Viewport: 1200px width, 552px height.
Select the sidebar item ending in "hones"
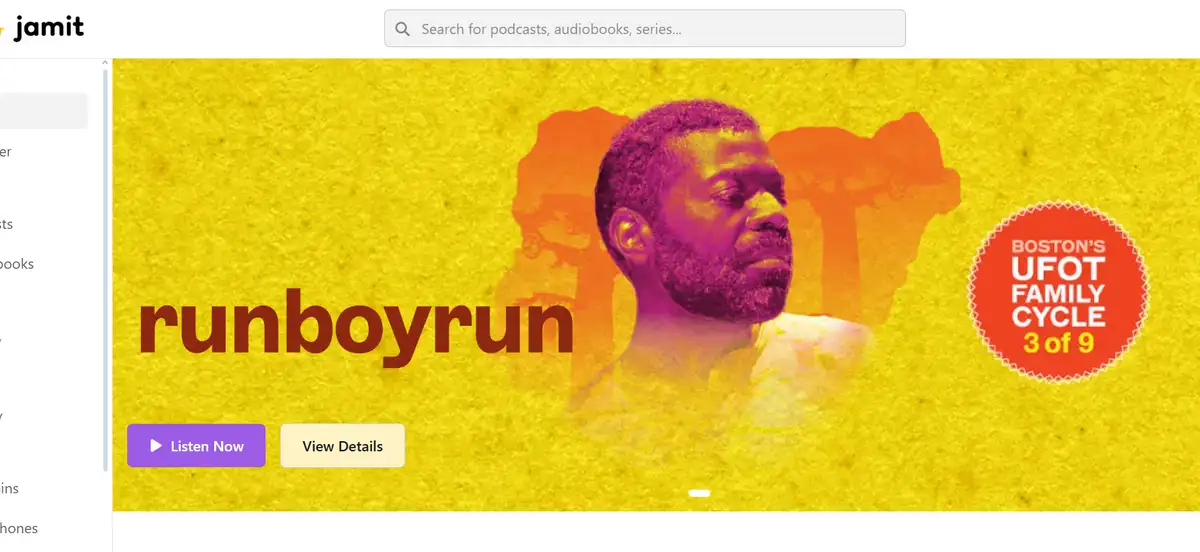click(x=19, y=528)
